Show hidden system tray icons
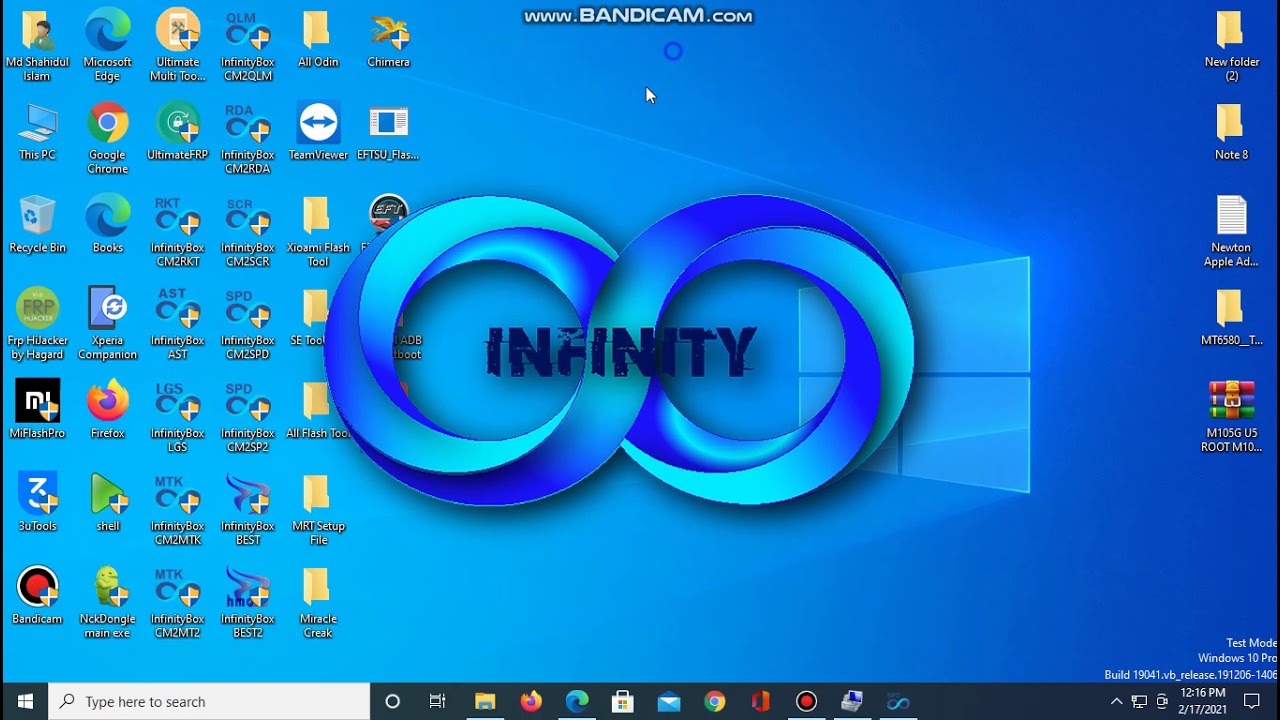Image resolution: width=1280 pixels, height=720 pixels. pyautogui.click(x=1117, y=702)
